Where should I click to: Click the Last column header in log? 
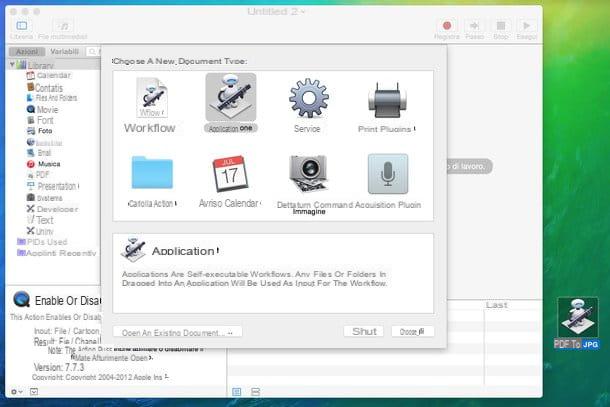click(497, 305)
